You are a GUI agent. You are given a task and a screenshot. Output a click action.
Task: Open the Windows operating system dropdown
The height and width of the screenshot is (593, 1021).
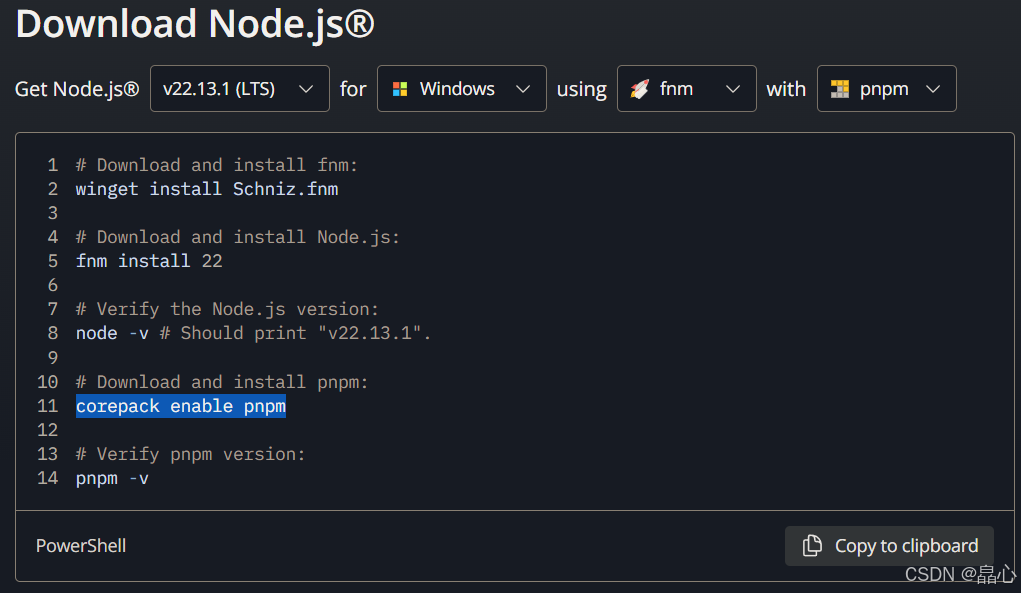462,89
